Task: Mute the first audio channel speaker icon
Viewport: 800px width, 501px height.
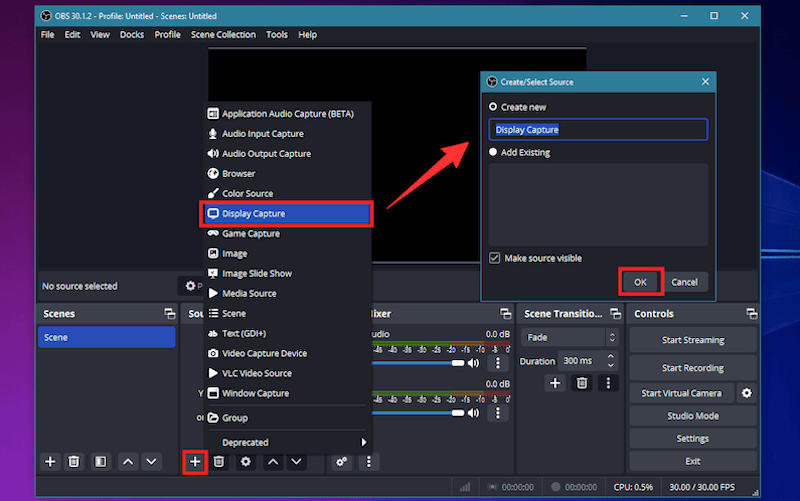Action: coord(474,363)
